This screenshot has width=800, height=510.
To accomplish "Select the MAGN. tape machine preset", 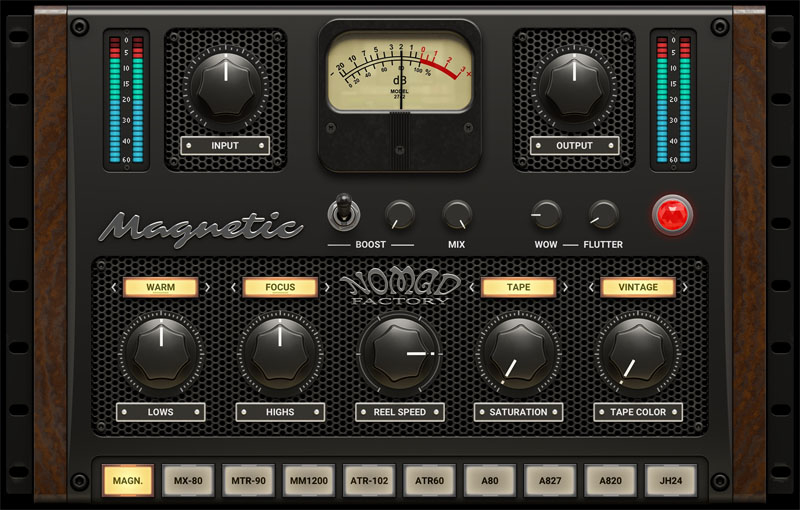I will [x=127, y=481].
